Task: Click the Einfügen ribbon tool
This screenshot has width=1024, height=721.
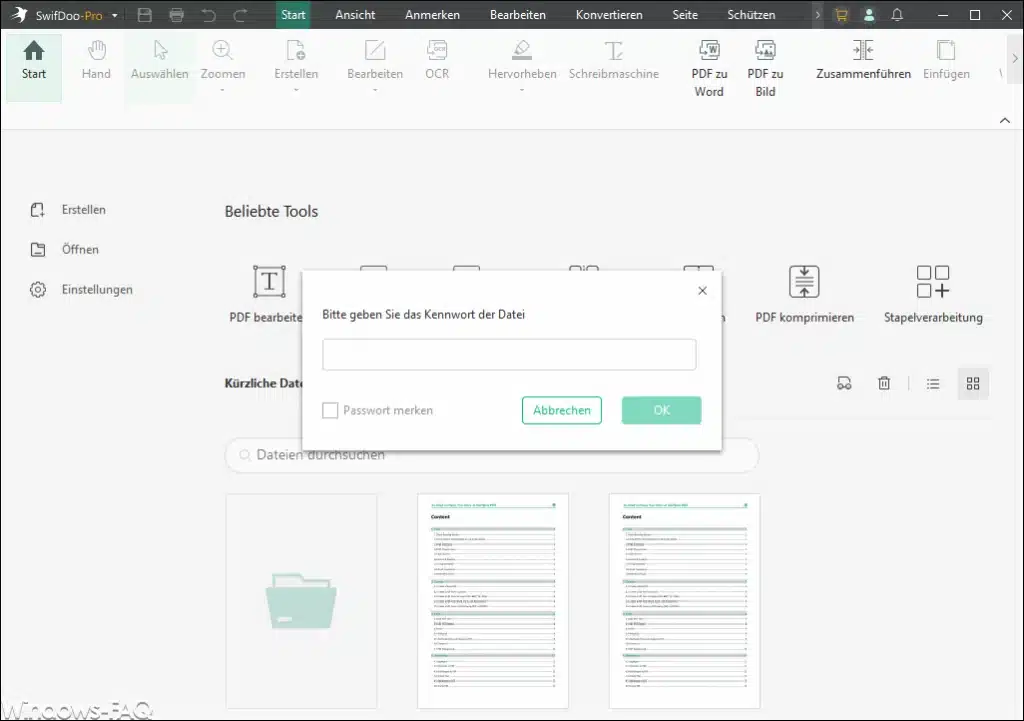Action: (946, 61)
